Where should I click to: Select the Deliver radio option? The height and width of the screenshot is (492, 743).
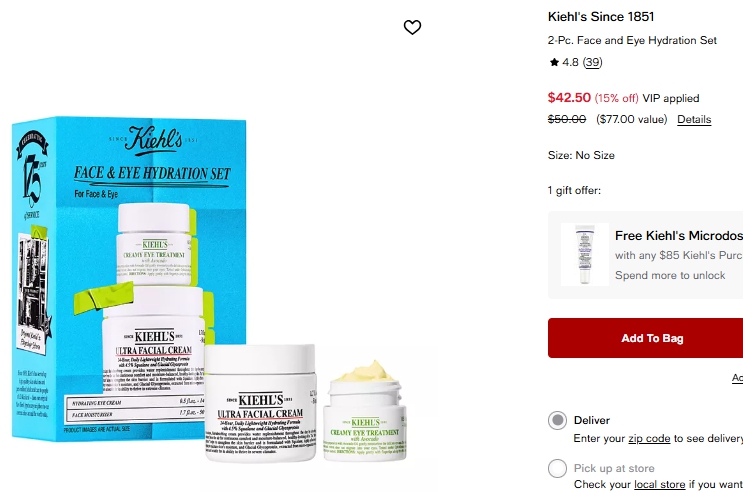click(x=557, y=420)
